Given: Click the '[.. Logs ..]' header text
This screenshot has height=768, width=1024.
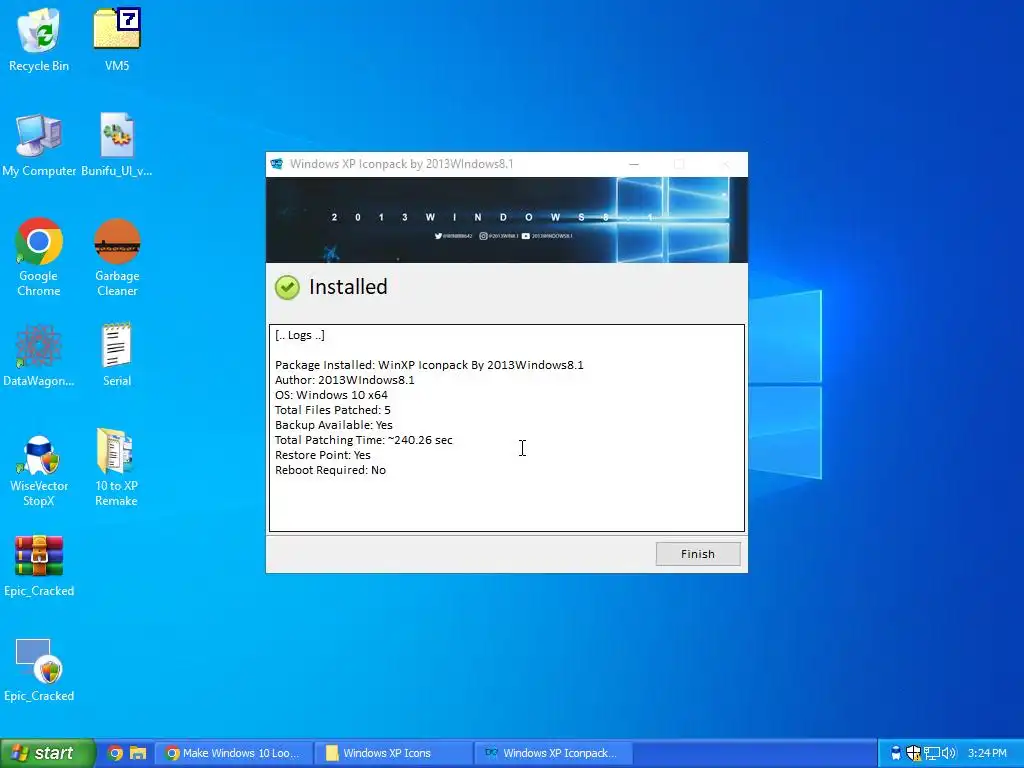Looking at the screenshot, I should point(300,335).
